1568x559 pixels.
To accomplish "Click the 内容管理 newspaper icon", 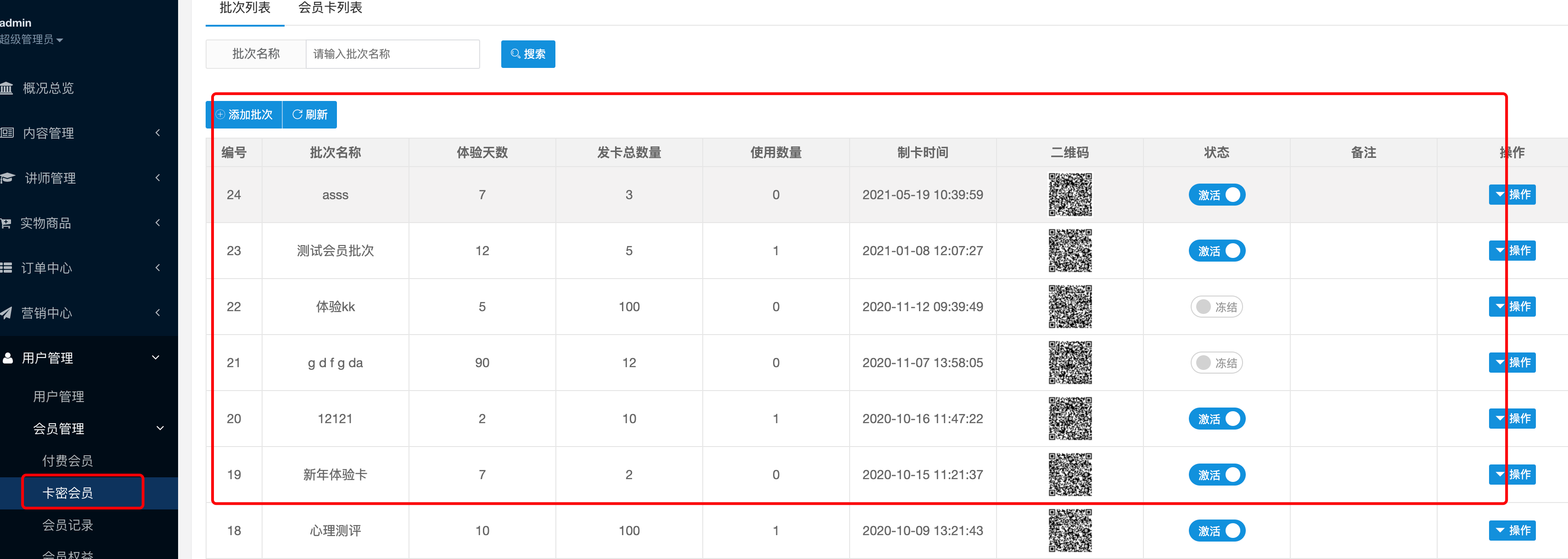I will pos(7,133).
